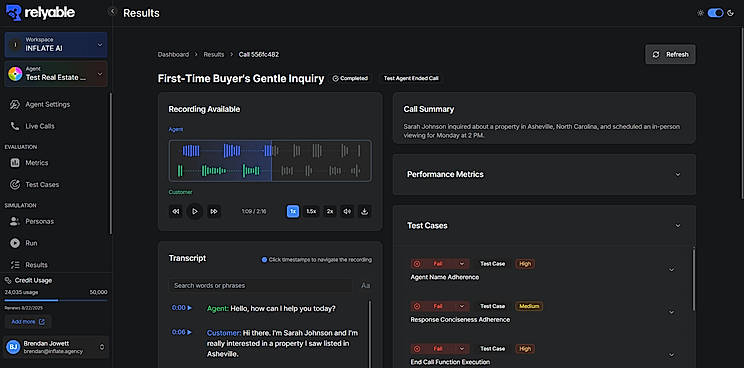Seek within the recording waveform
744x368 pixels.
pos(270,161)
